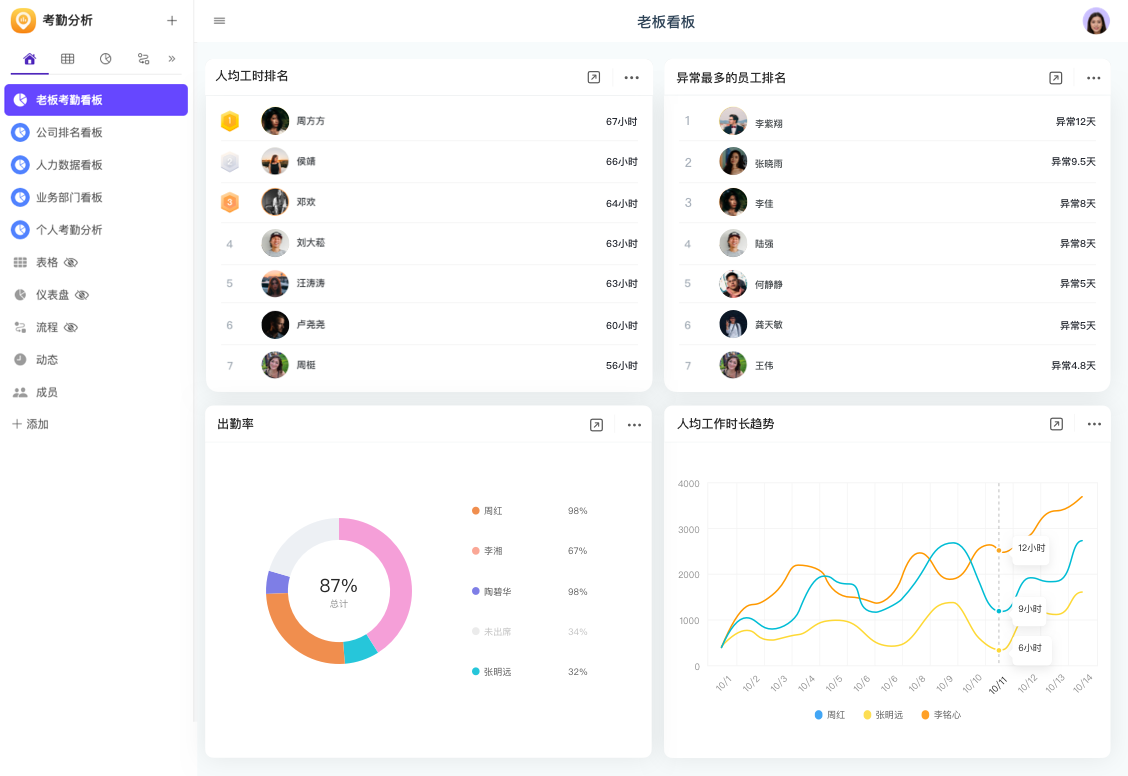Click the home icon tab in sidebar
Viewport: 1128px width, 776px height.
(29, 59)
